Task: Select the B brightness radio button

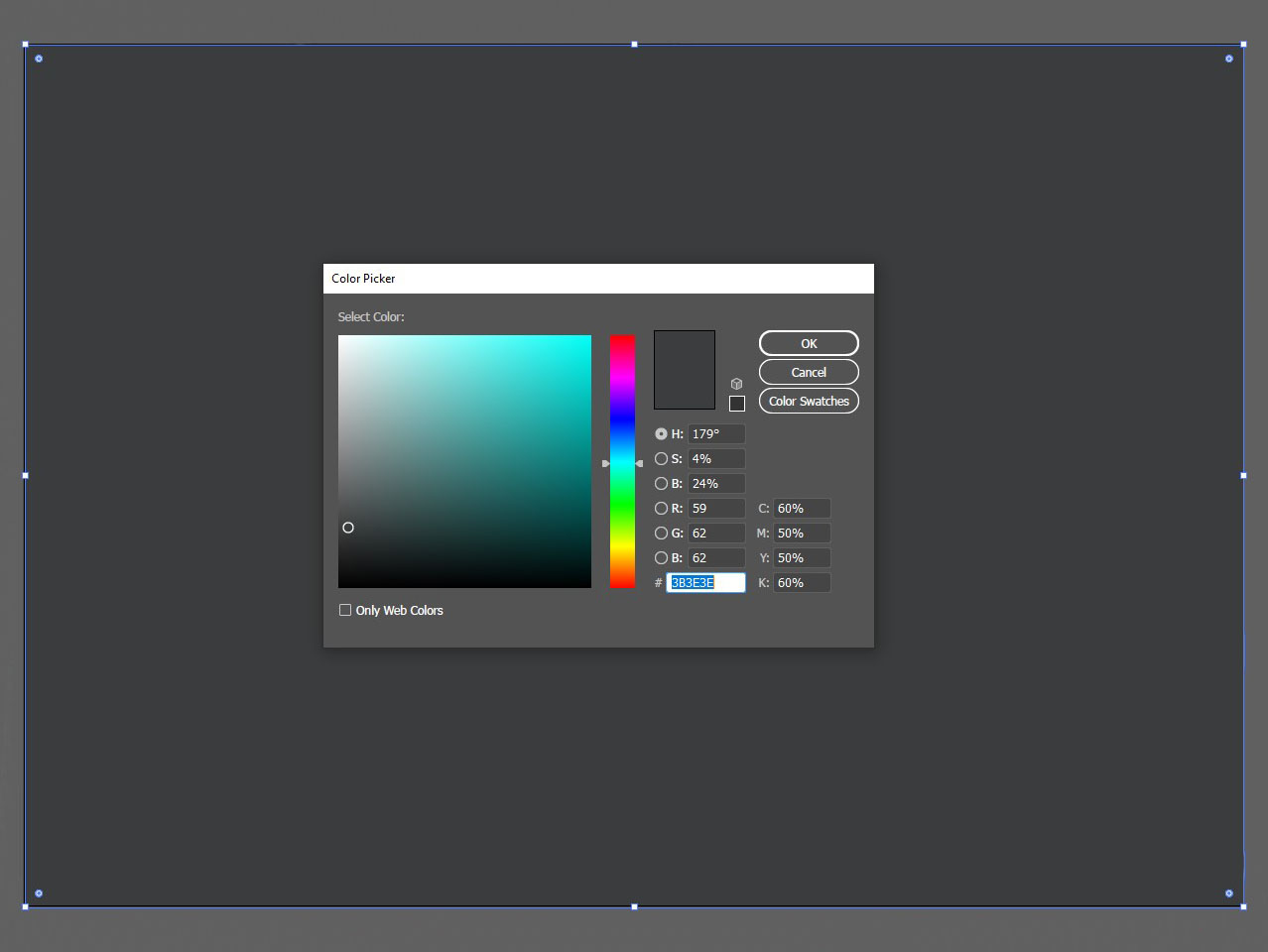Action: 661,484
